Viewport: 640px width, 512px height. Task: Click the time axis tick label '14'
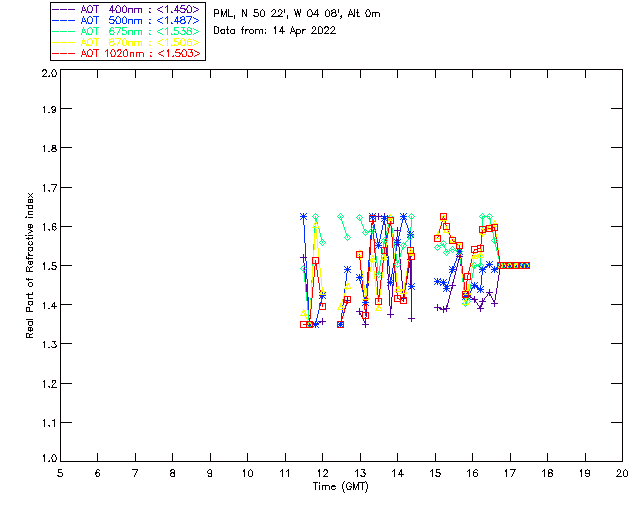click(398, 473)
